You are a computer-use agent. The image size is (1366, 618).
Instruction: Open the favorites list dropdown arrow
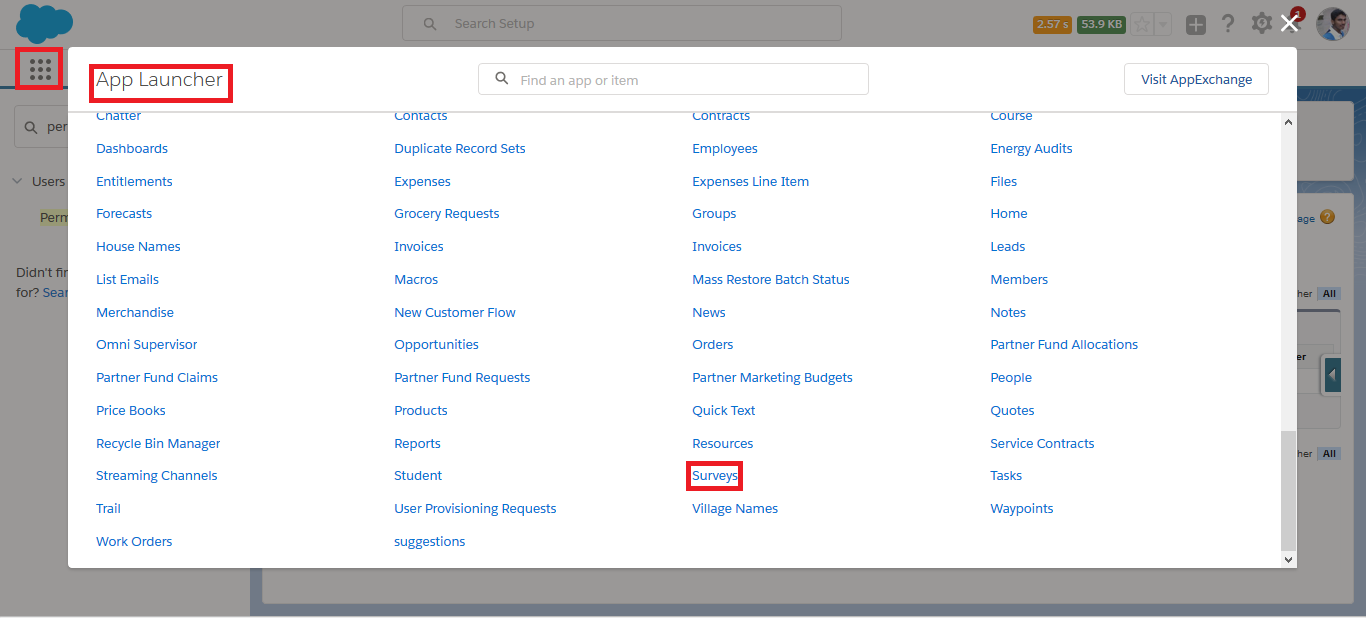pyautogui.click(x=1162, y=24)
